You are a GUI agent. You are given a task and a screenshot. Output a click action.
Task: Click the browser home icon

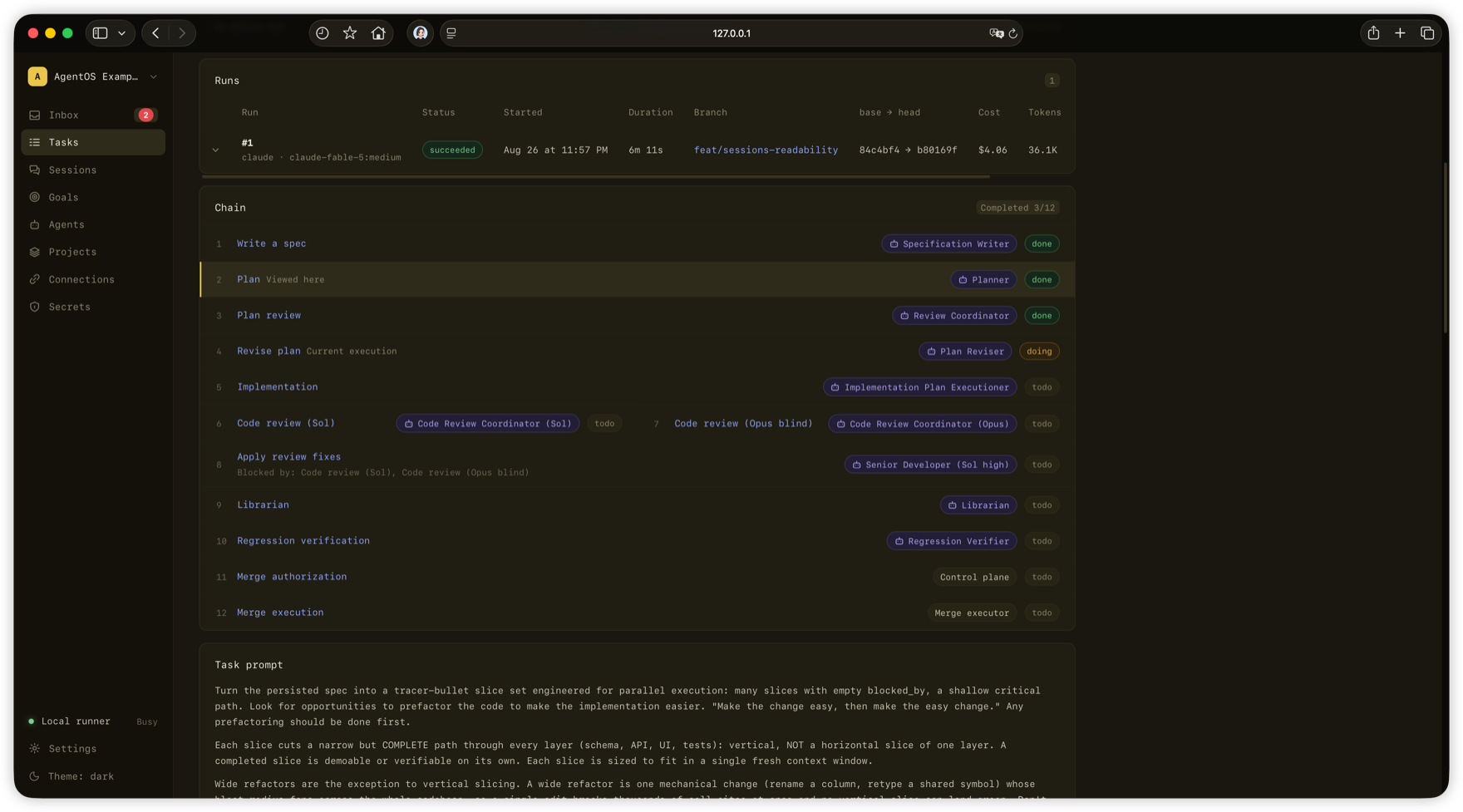(x=378, y=33)
